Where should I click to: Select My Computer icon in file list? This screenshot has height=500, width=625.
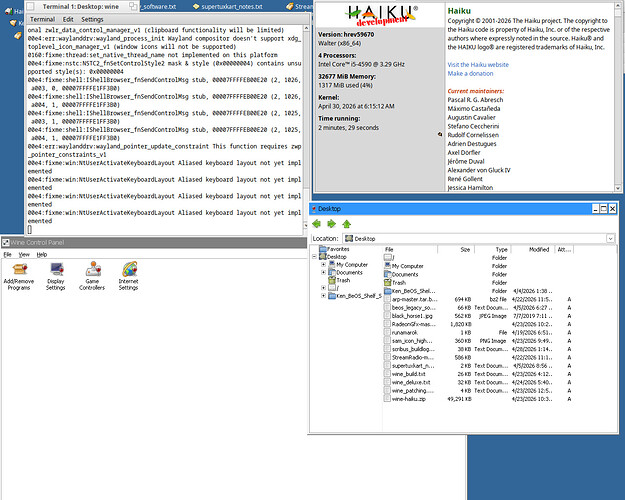coord(388,266)
